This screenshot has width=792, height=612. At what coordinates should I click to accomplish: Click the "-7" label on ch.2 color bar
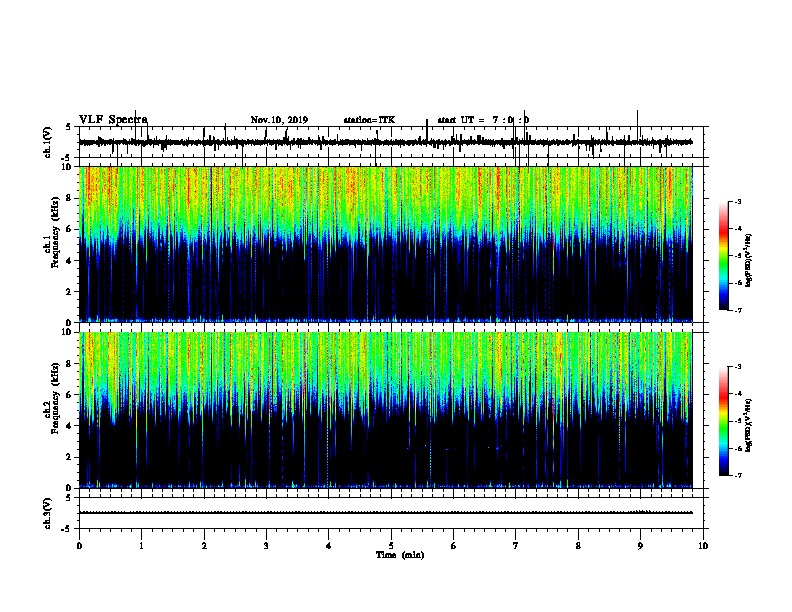pos(737,476)
